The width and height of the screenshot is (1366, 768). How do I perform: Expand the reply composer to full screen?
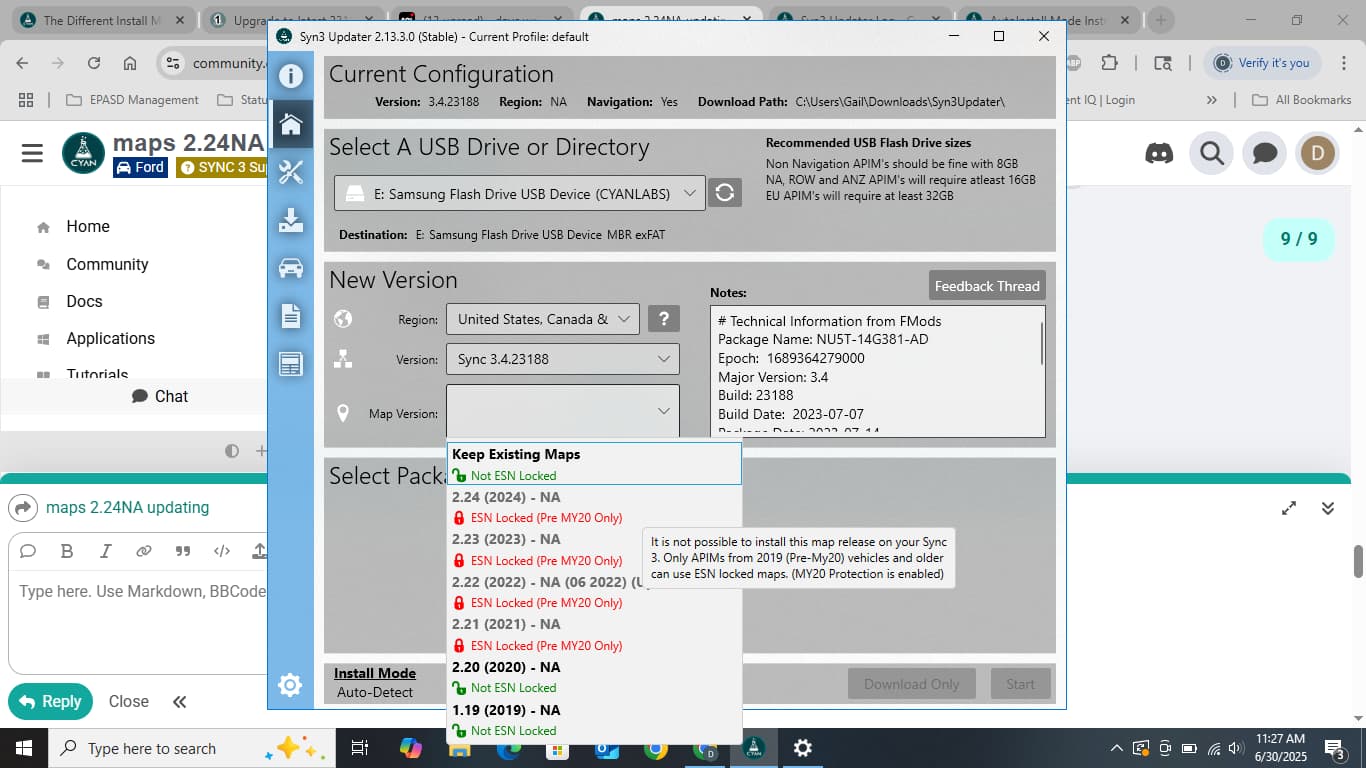pyautogui.click(x=1289, y=508)
